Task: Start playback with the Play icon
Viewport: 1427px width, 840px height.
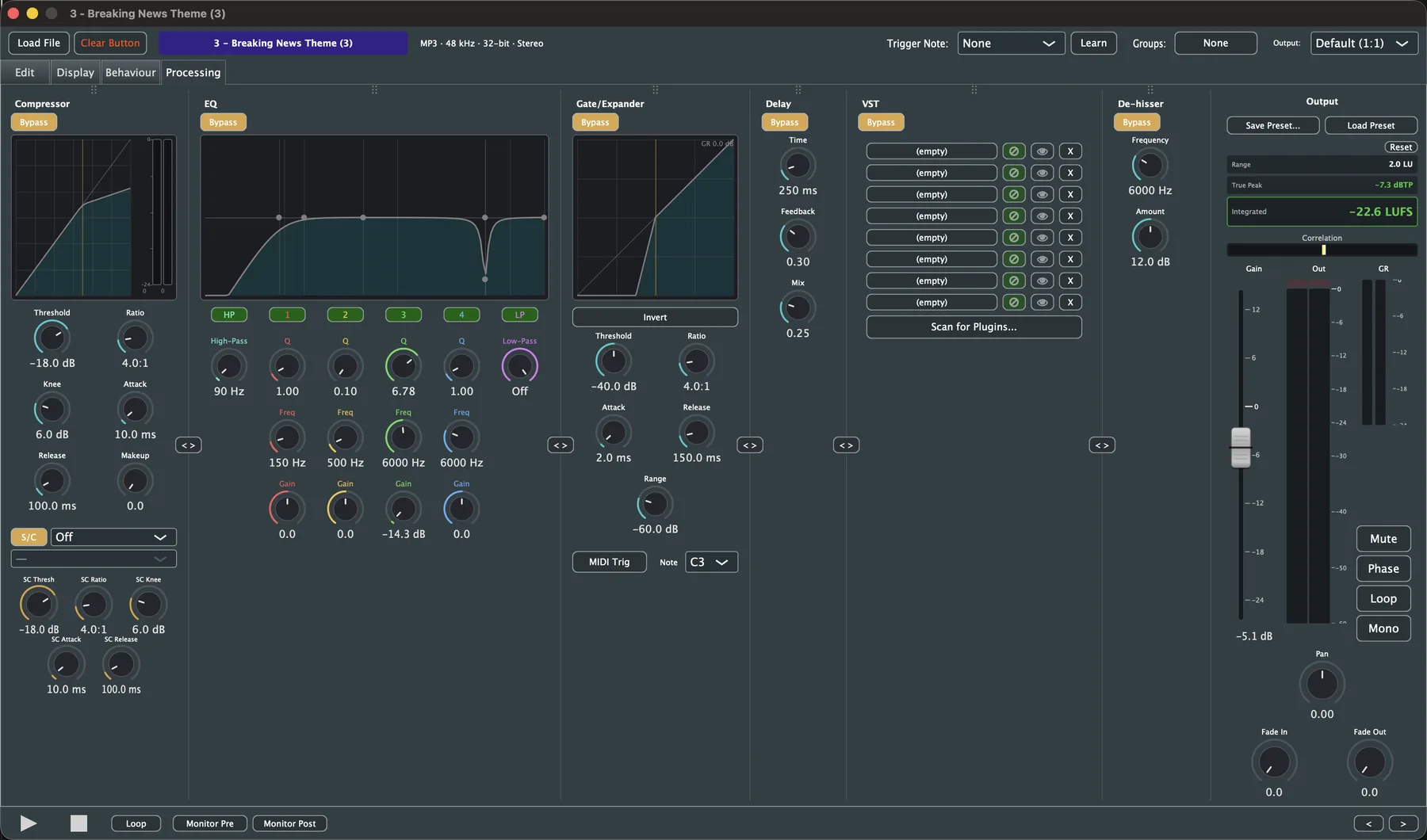Action: [x=29, y=823]
